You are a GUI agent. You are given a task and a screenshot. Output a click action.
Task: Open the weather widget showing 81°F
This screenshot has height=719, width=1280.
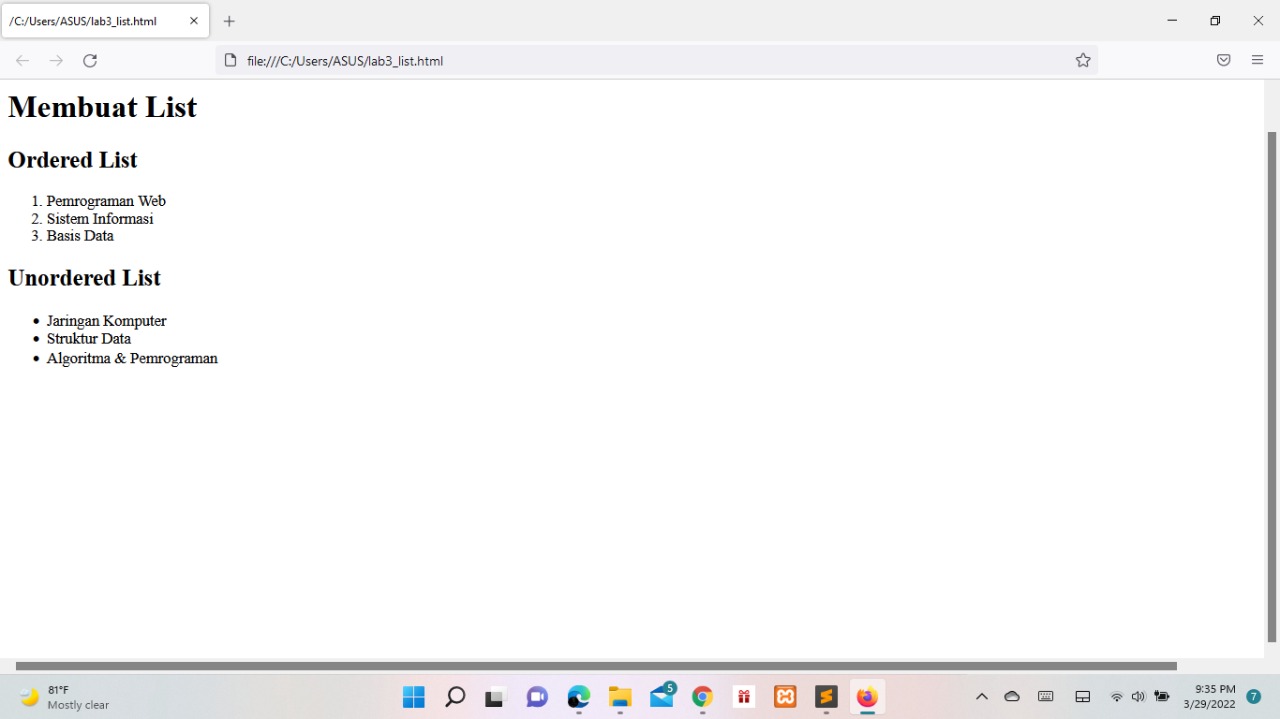pyautogui.click(x=65, y=697)
